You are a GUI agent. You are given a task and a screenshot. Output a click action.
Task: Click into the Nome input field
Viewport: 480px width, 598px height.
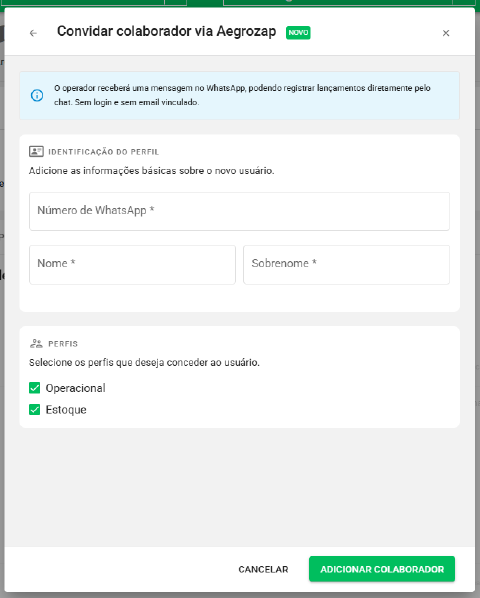click(132, 265)
